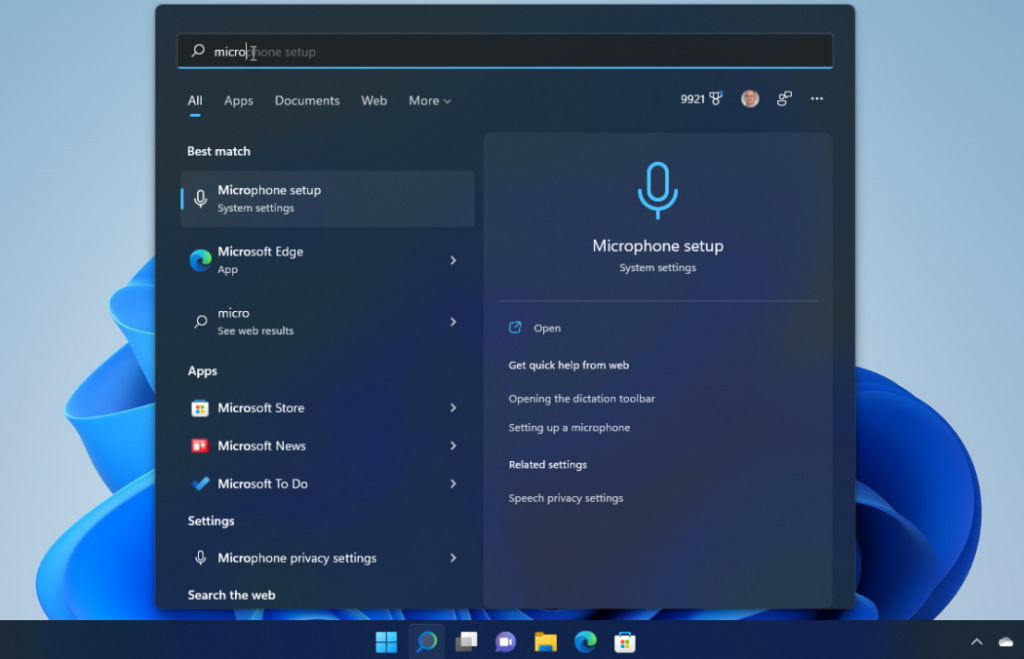The width and height of the screenshot is (1024, 659).
Task: Click the three-dot more options icon
Action: click(x=817, y=99)
